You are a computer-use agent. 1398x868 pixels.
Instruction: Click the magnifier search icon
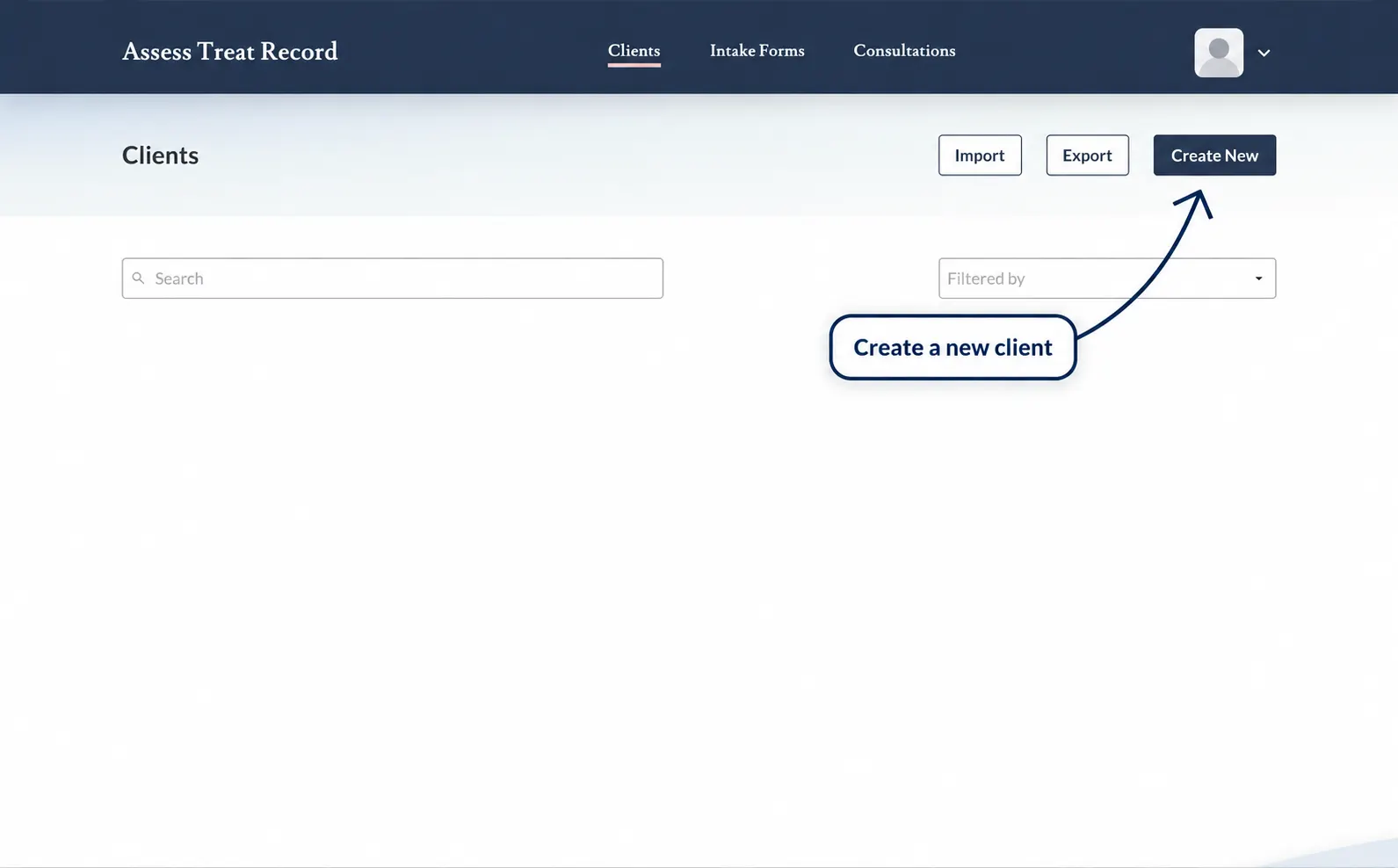[138, 278]
